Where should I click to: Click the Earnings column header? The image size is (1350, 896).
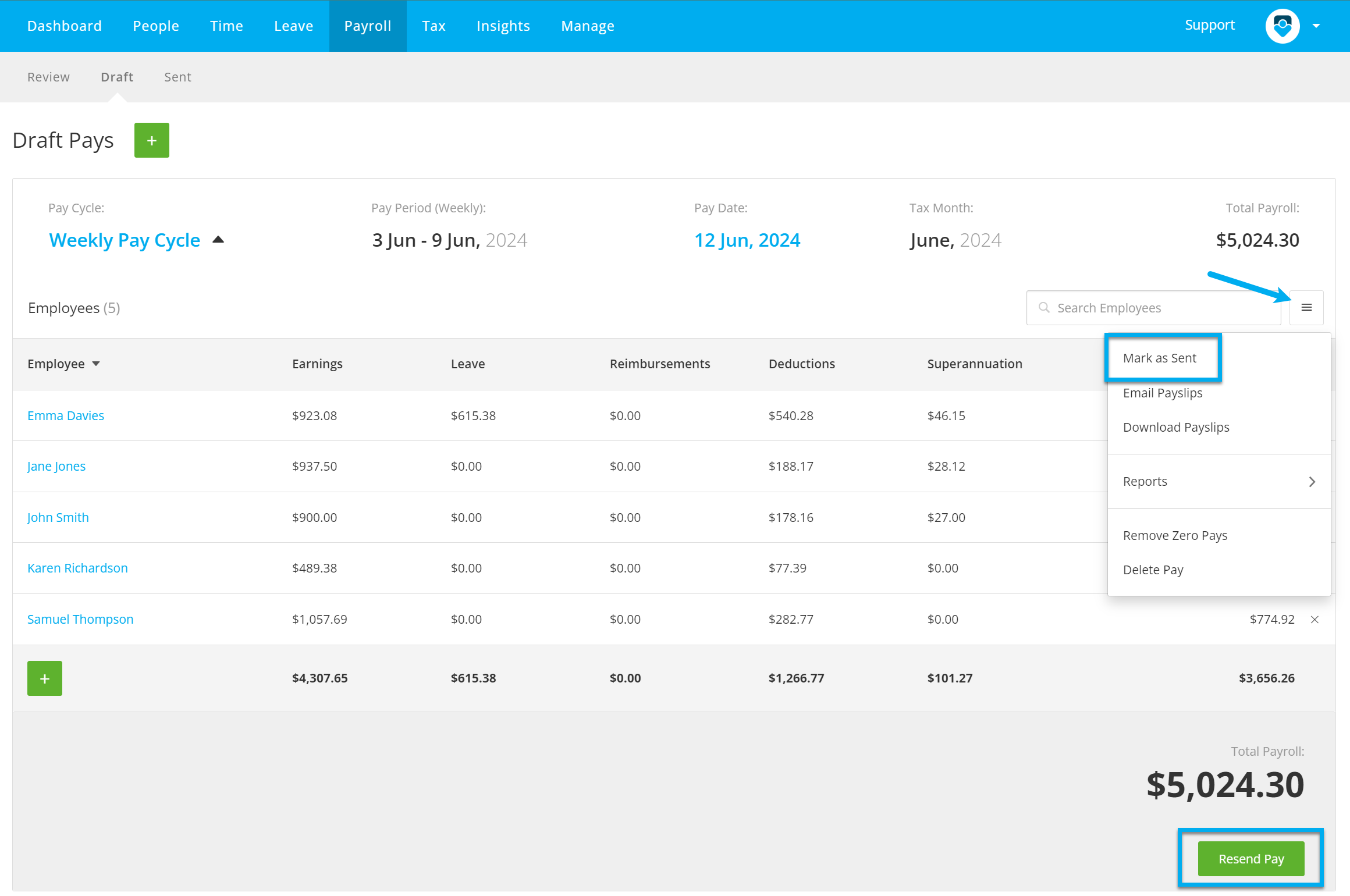[x=317, y=364]
